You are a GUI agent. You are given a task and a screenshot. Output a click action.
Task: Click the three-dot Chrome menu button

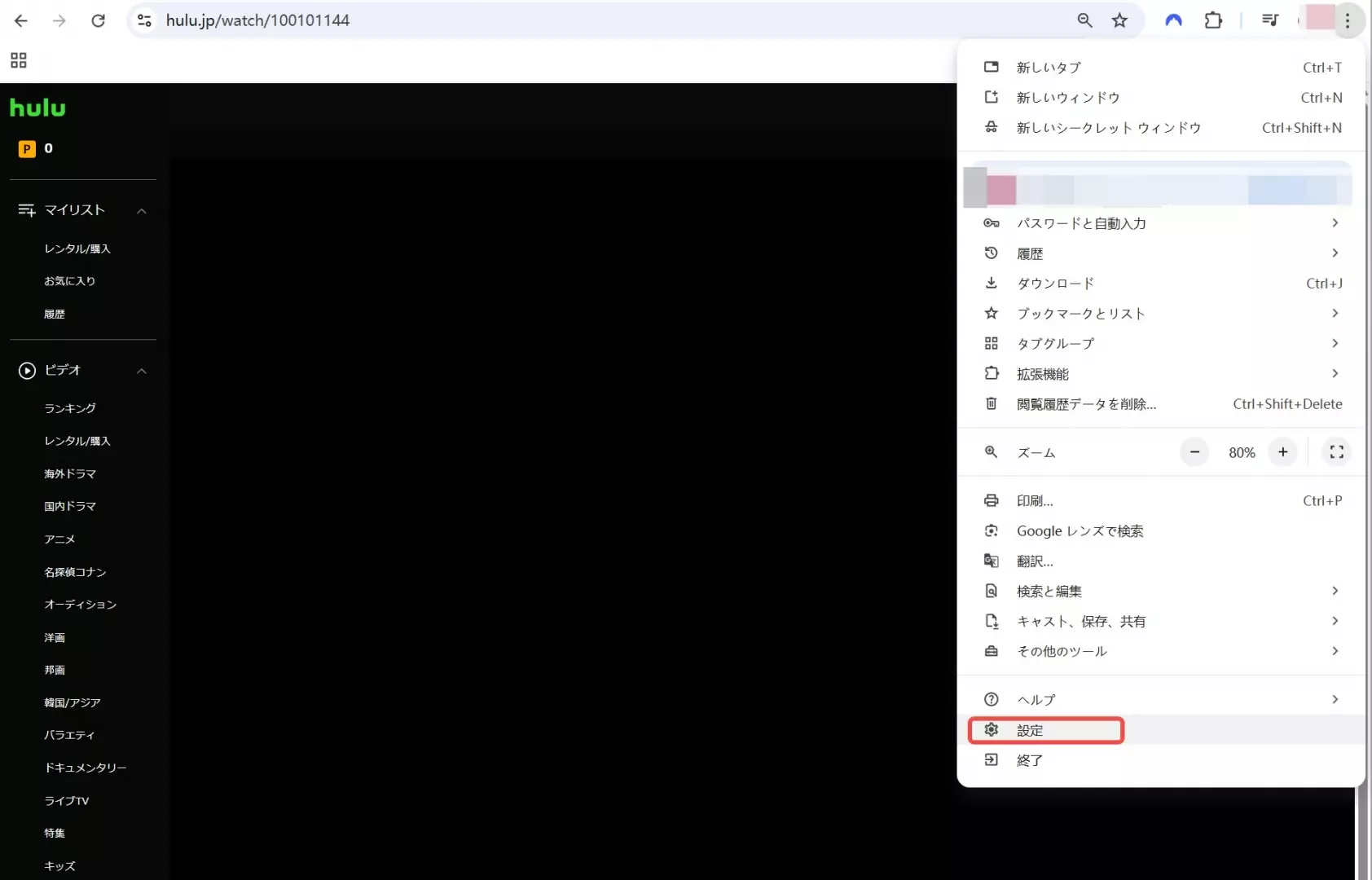click(1348, 20)
